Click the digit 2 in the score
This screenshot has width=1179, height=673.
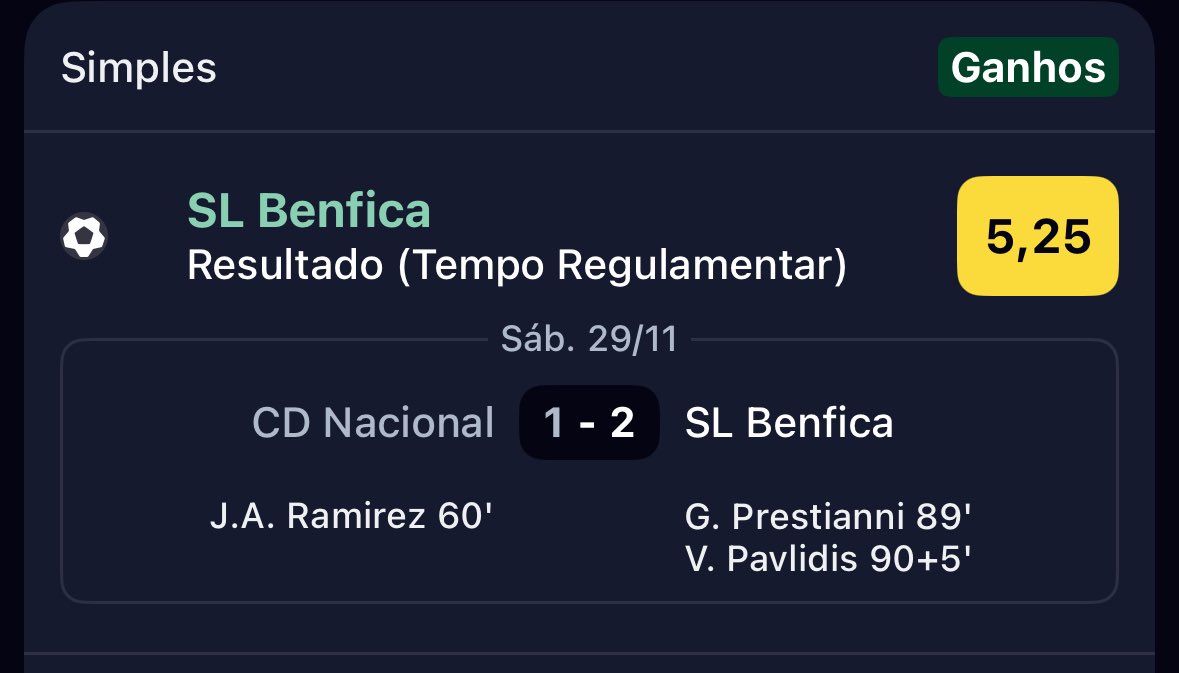623,423
